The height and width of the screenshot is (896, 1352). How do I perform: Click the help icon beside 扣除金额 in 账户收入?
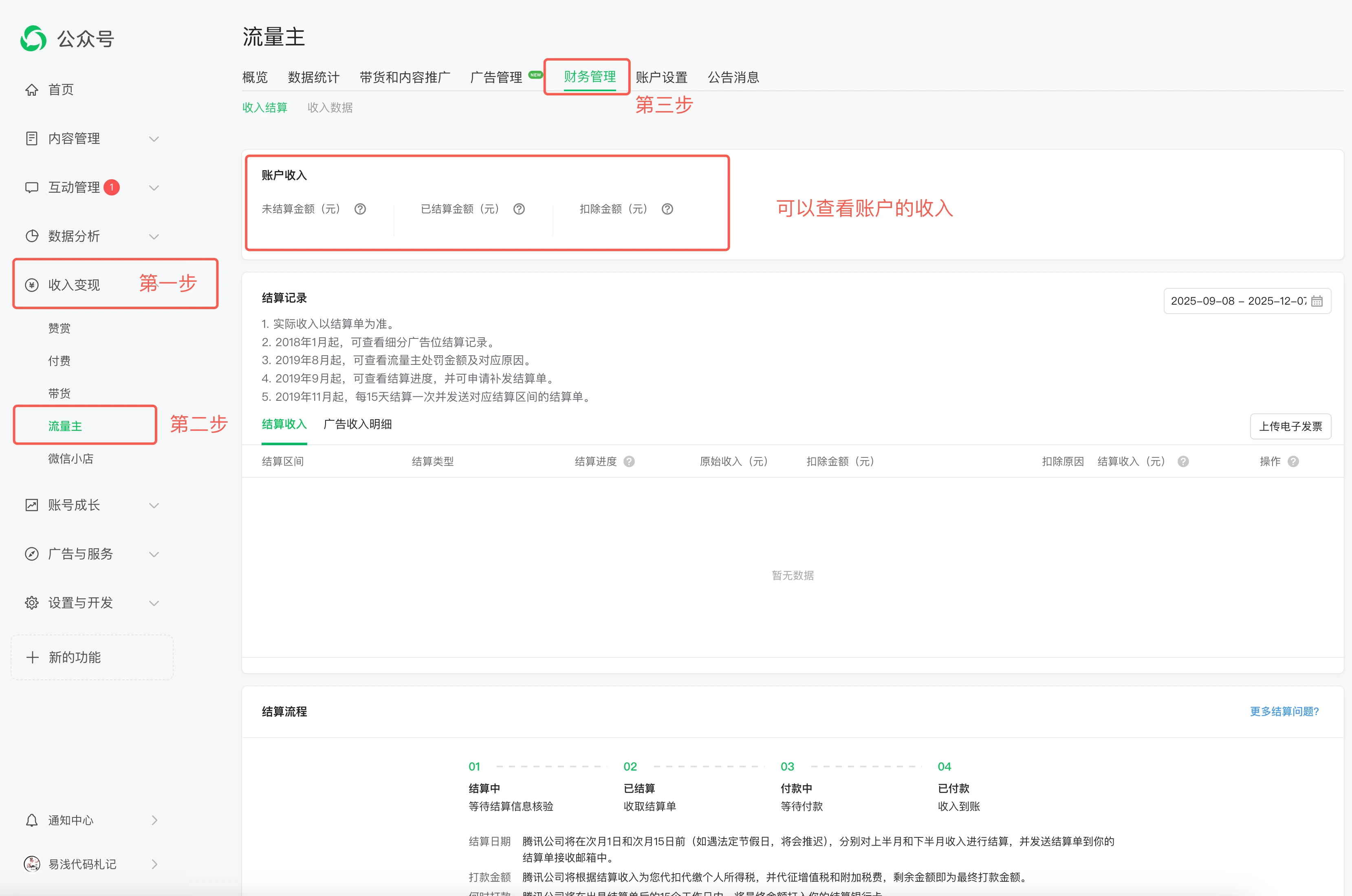click(x=667, y=209)
